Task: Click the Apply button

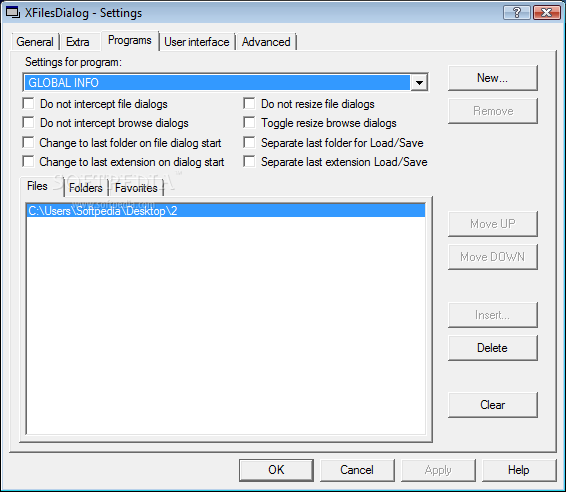Action: (438, 470)
